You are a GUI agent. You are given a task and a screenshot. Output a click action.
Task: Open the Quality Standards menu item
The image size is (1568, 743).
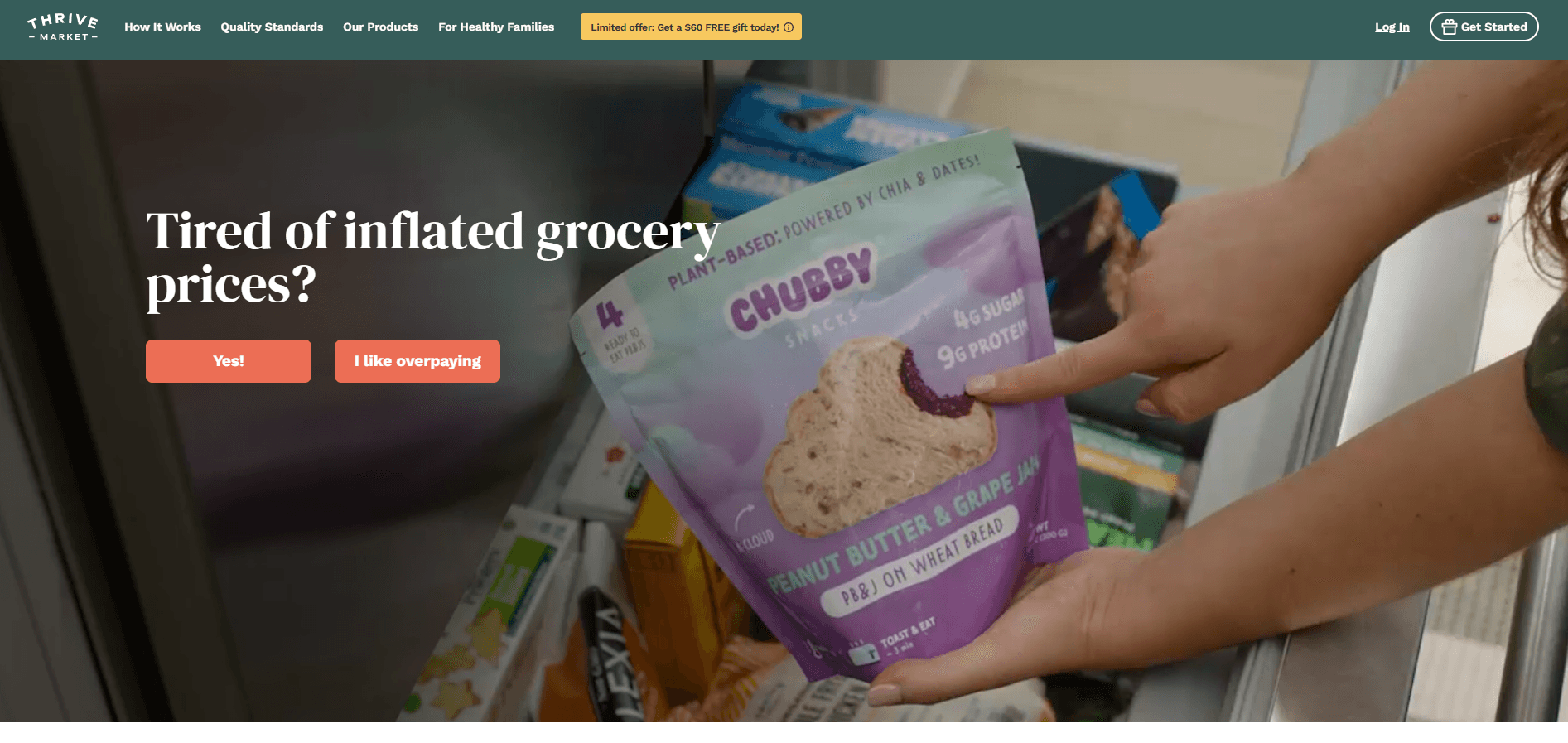point(272,27)
